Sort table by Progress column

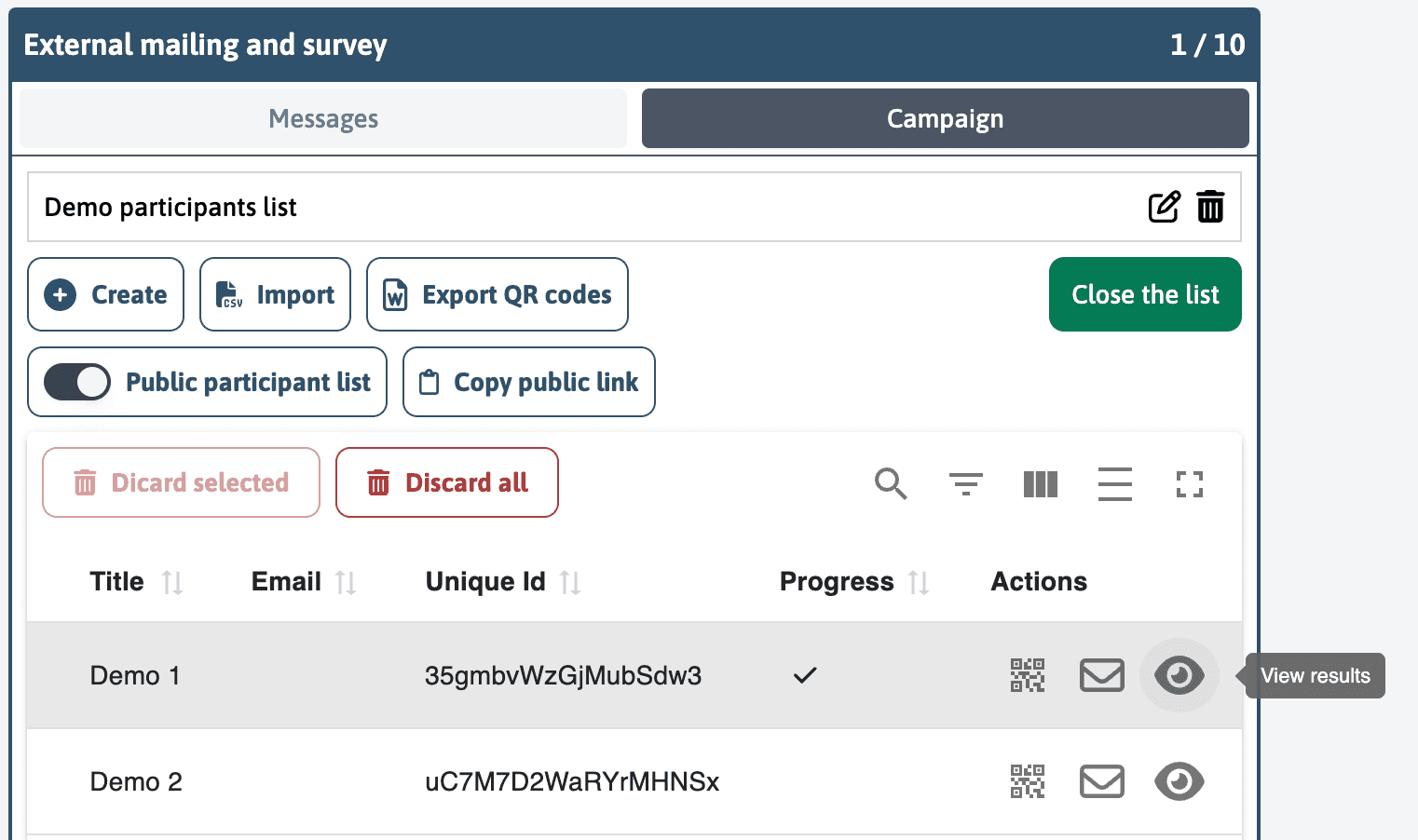click(919, 582)
